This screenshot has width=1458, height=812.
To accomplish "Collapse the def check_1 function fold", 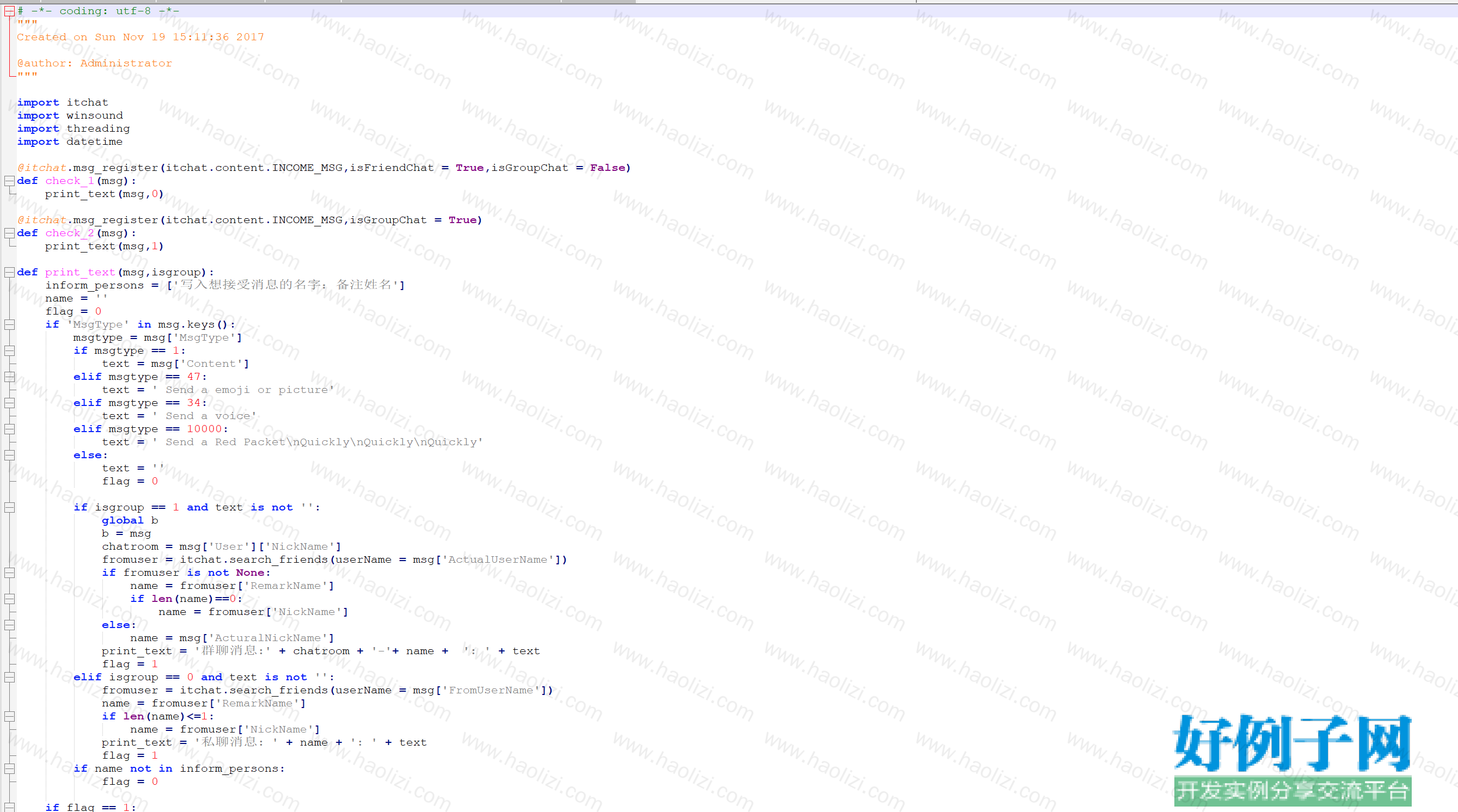I will point(9,181).
